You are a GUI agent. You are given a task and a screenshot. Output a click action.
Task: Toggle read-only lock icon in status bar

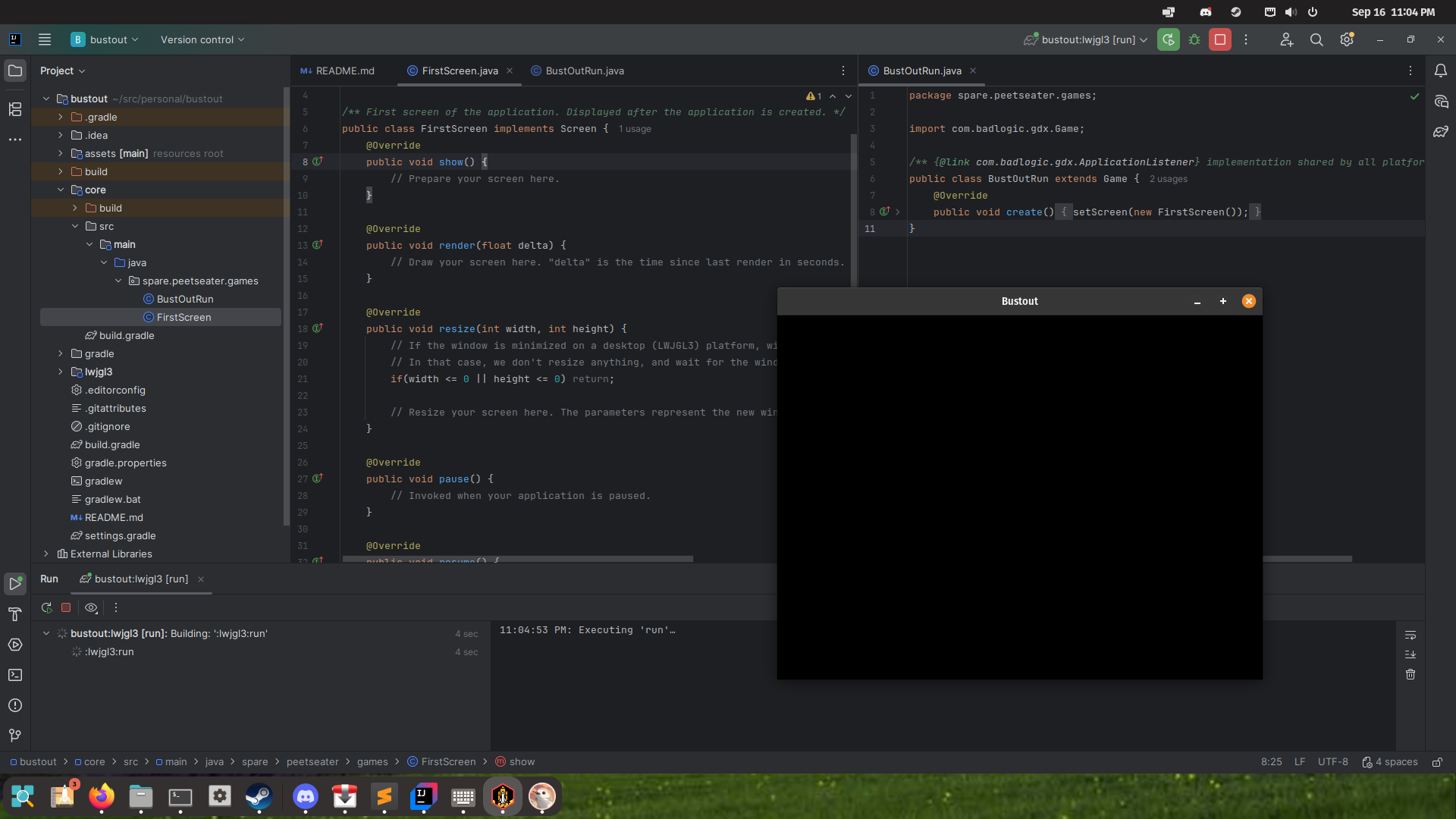(1437, 762)
